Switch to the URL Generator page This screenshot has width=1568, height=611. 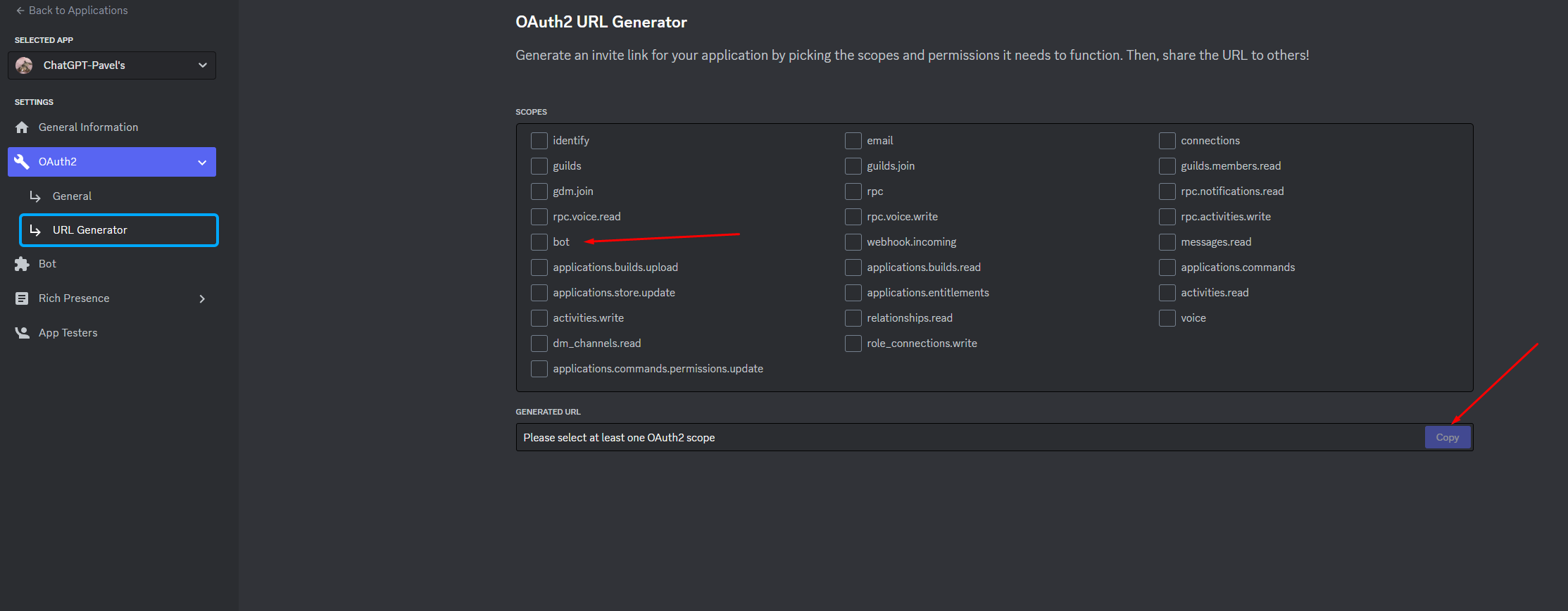tap(89, 229)
